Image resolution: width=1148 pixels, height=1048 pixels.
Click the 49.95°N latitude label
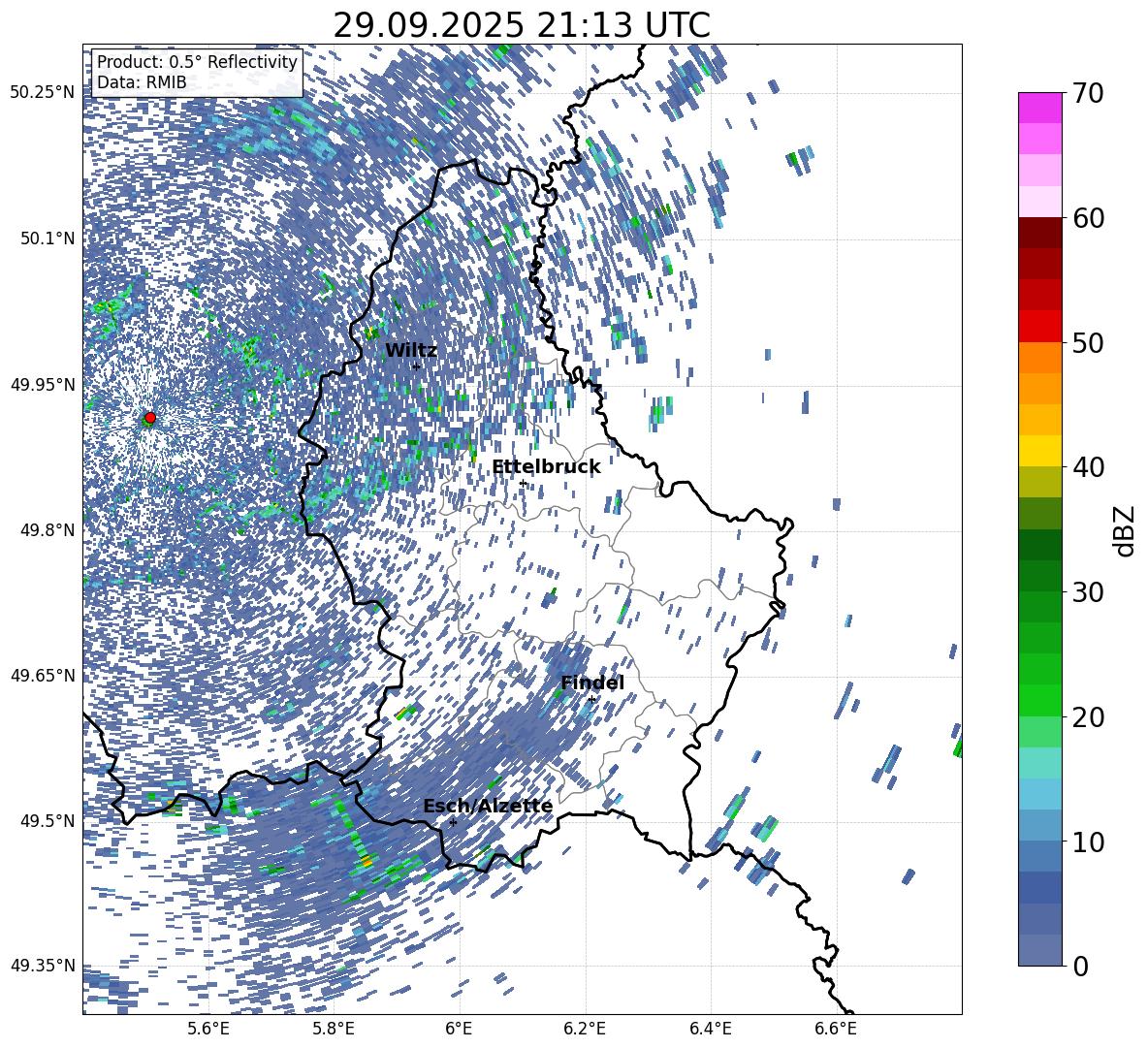(x=43, y=384)
